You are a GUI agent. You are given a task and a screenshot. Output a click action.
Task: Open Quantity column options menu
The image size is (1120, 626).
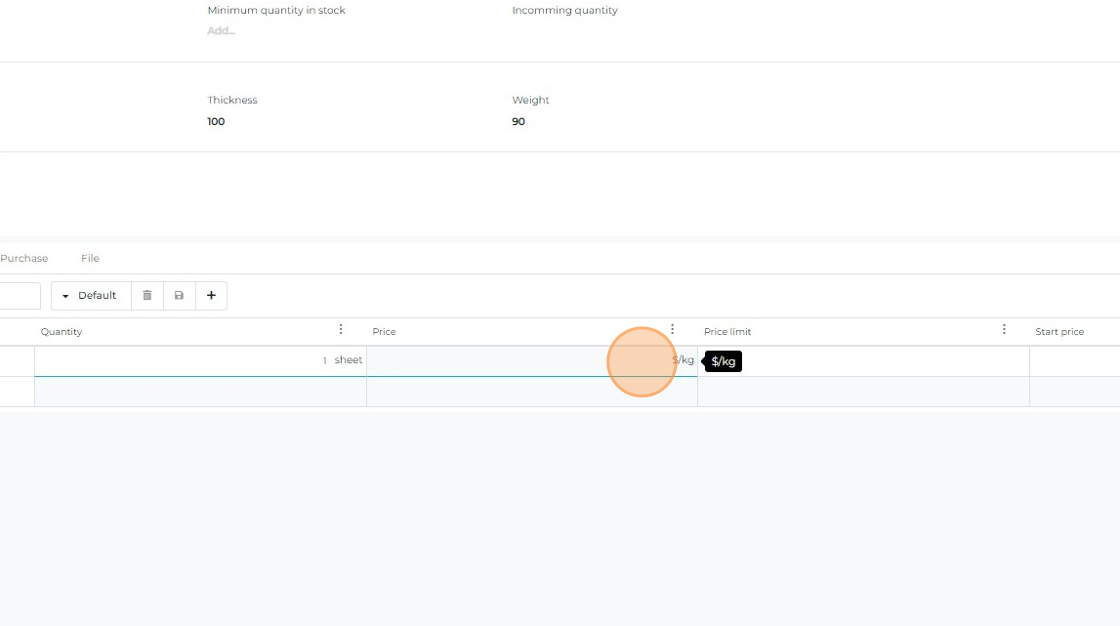[341, 330]
